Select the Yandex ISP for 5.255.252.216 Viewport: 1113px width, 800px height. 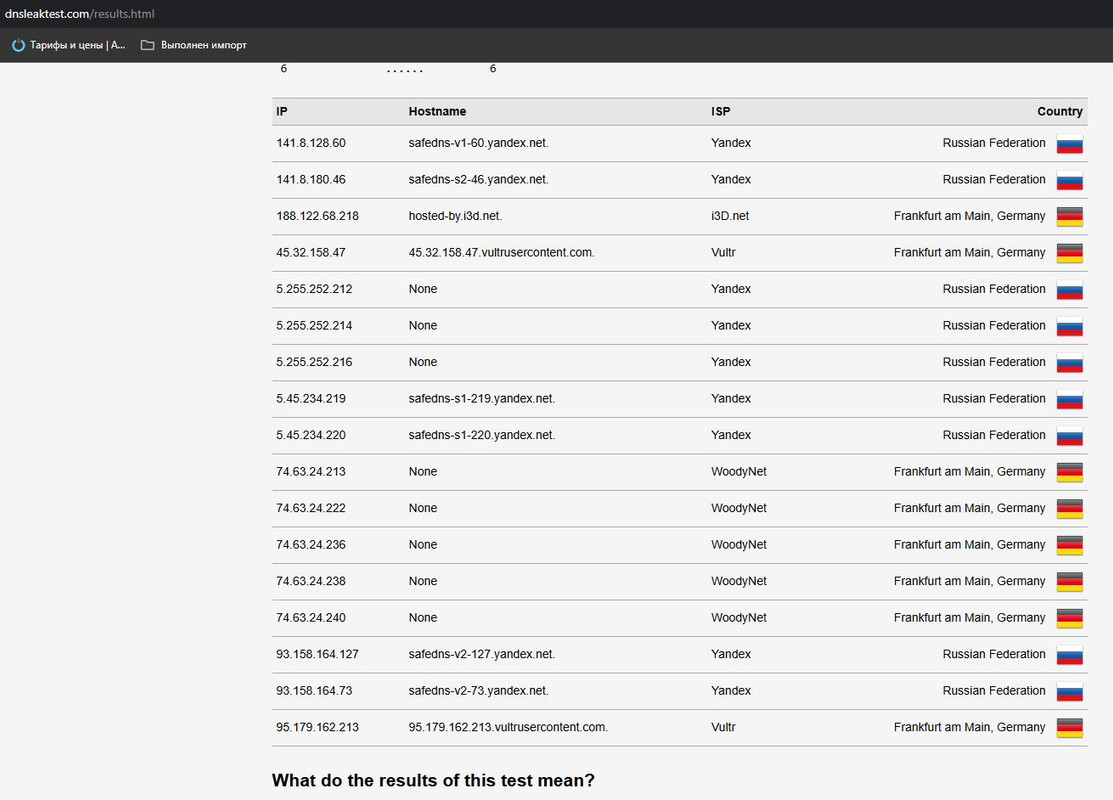coord(731,362)
